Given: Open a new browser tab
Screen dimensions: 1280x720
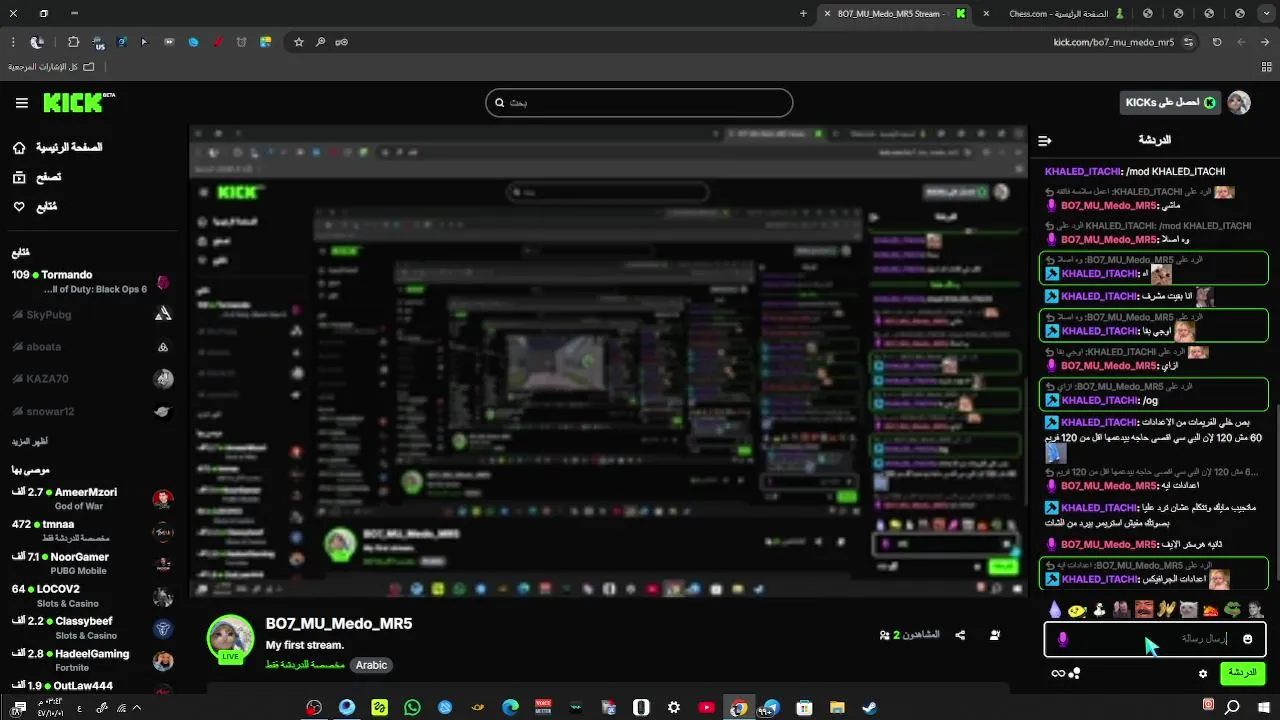Looking at the screenshot, I should point(803,14).
